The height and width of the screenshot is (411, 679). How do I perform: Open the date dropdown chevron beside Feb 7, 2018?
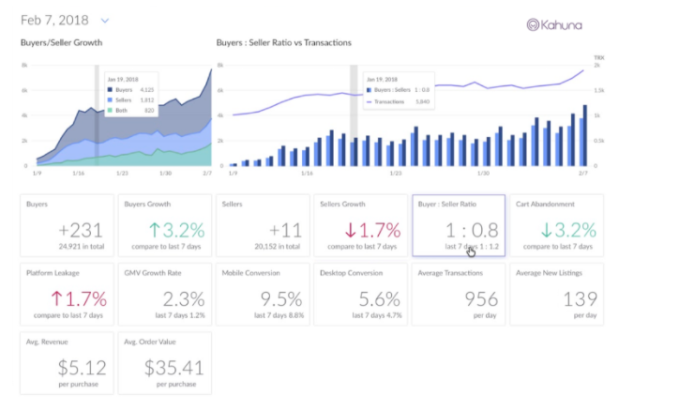point(105,20)
